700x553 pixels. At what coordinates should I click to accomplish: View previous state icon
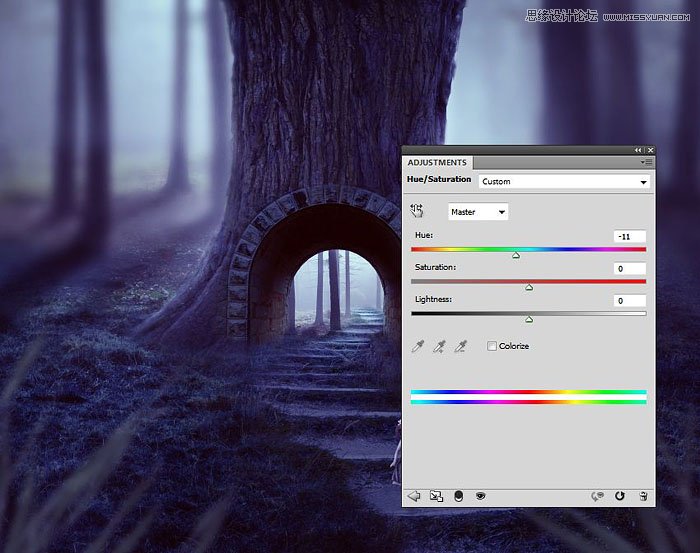[597, 496]
